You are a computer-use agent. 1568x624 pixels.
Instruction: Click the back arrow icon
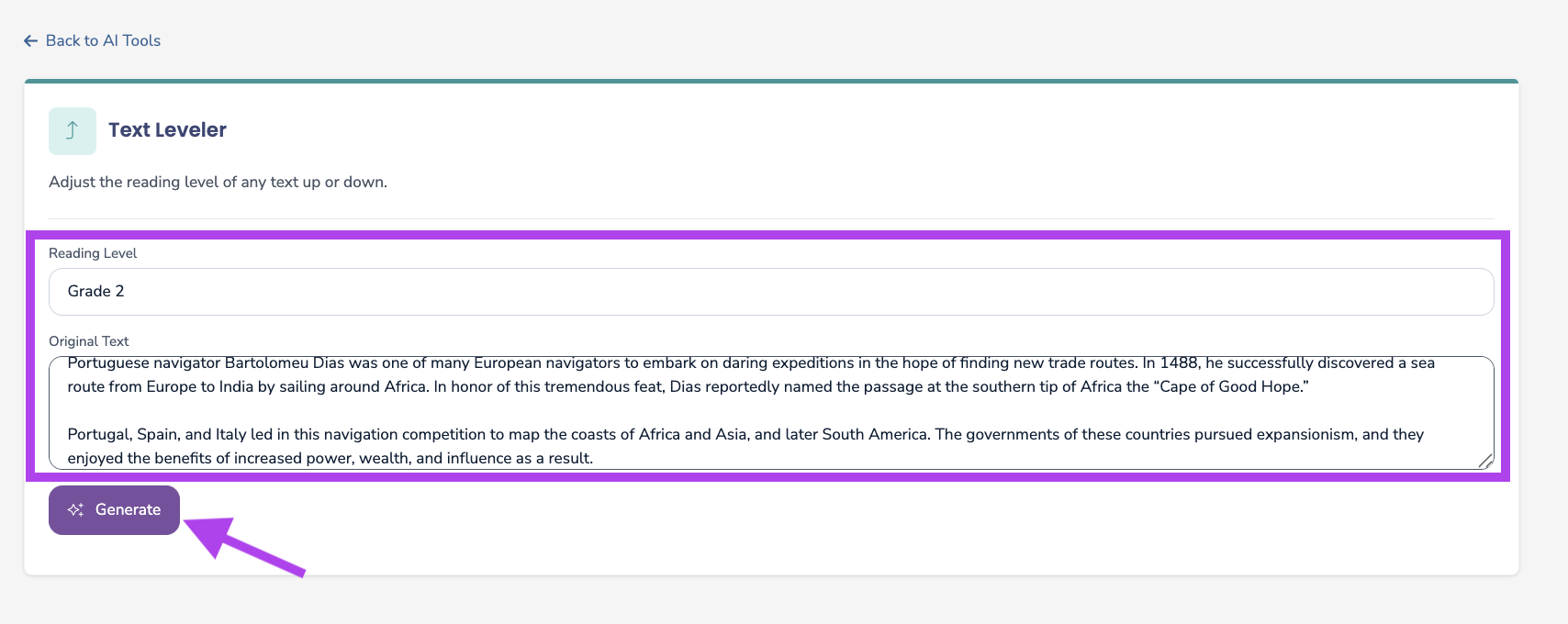(x=30, y=40)
